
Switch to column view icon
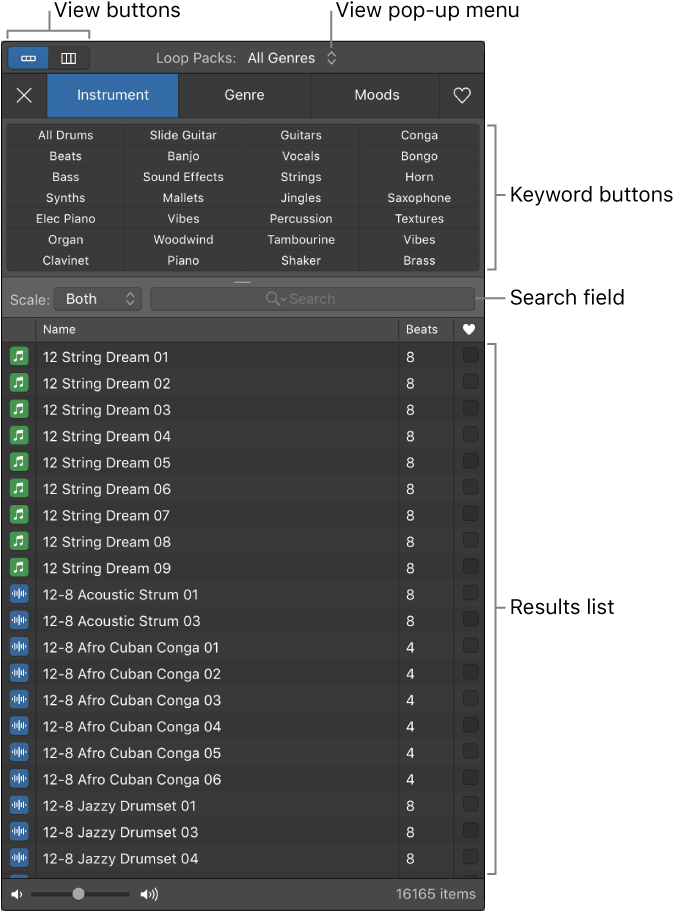[x=69, y=58]
